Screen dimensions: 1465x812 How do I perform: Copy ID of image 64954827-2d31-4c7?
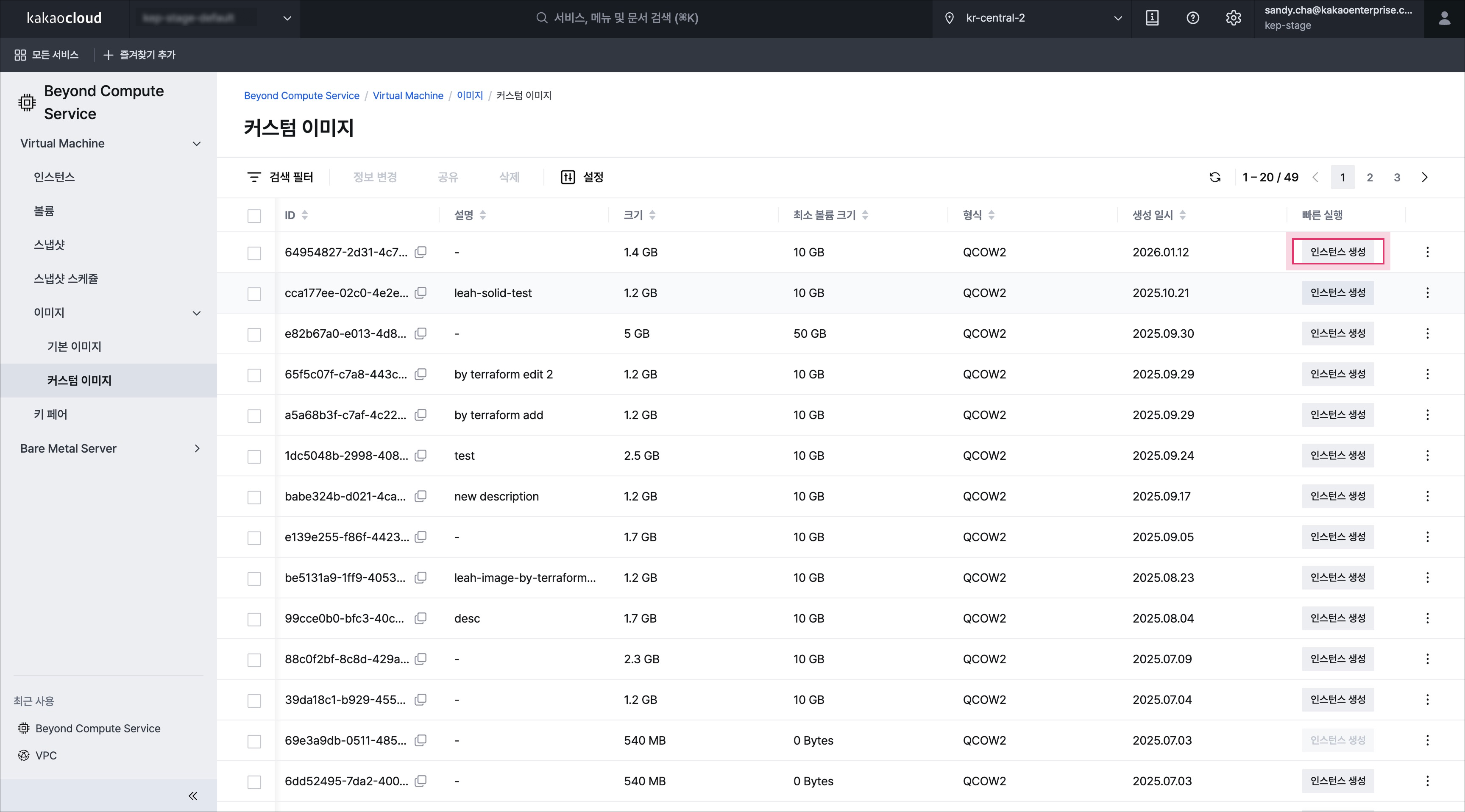click(x=421, y=252)
